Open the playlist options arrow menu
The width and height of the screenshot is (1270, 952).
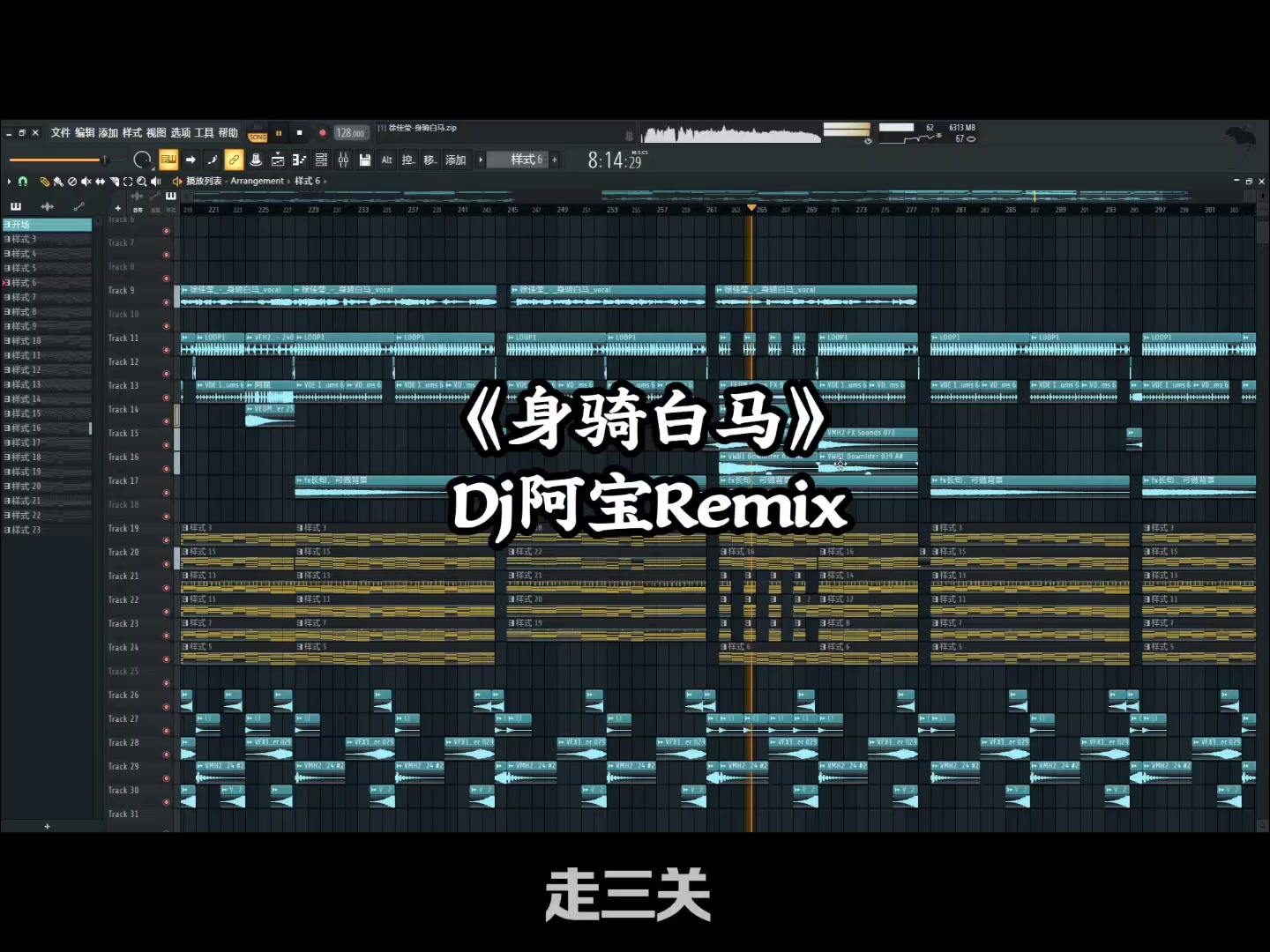coord(9,182)
